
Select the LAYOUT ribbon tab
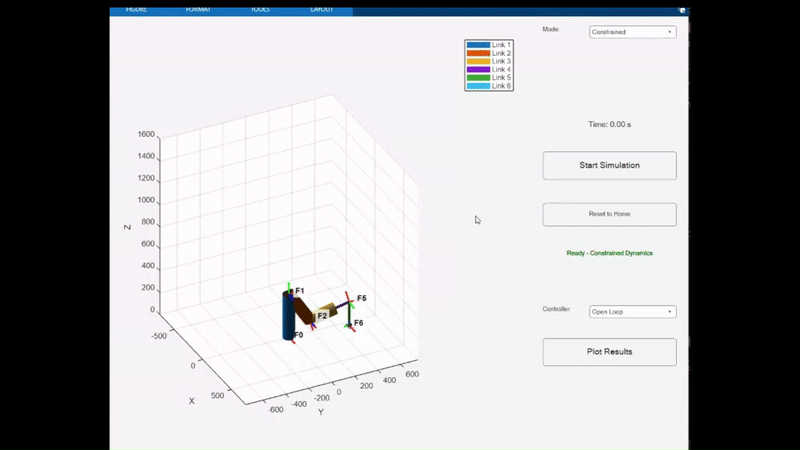(x=321, y=10)
